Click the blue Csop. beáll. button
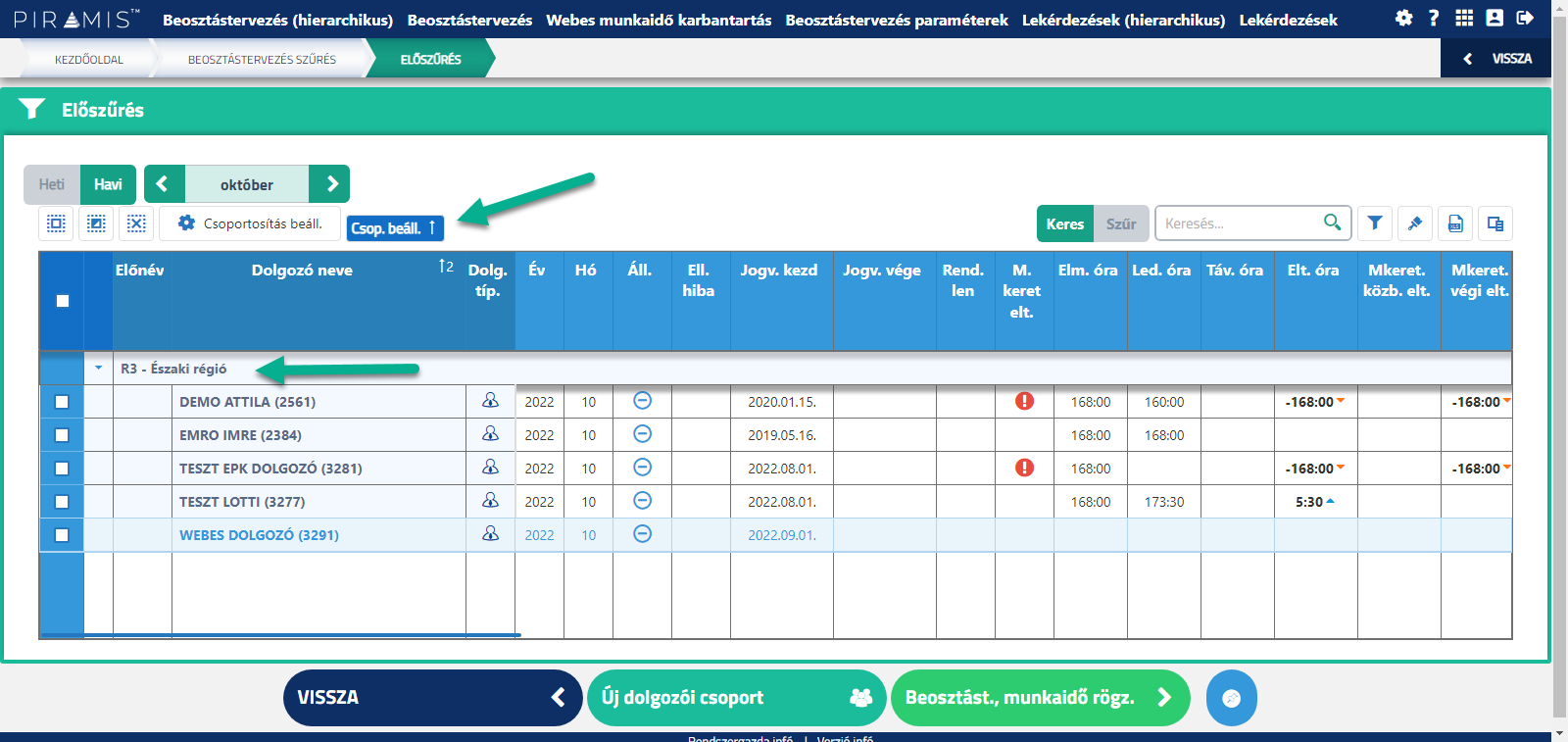 point(395,227)
